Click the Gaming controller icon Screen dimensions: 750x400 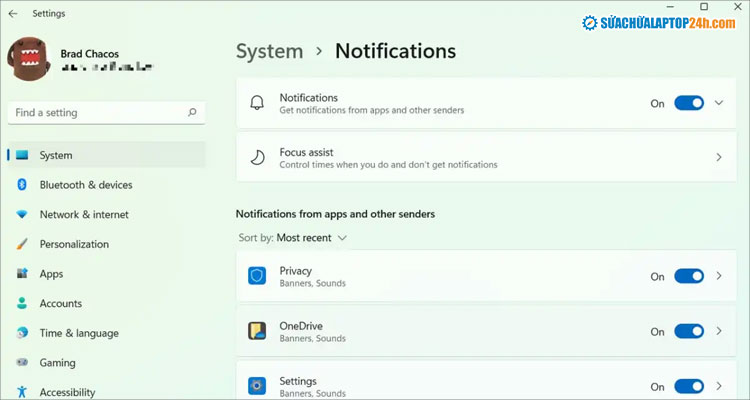pyautogui.click(x=21, y=363)
